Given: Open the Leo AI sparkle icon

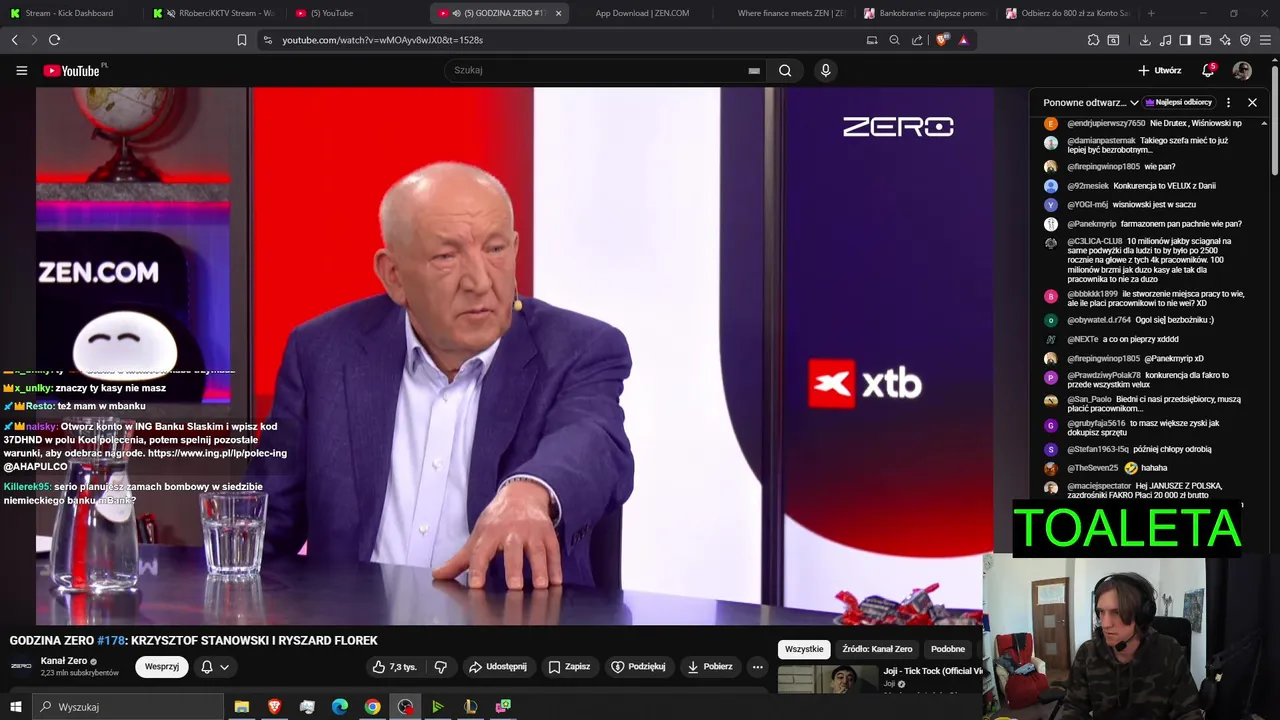Looking at the screenshot, I should 1225,40.
